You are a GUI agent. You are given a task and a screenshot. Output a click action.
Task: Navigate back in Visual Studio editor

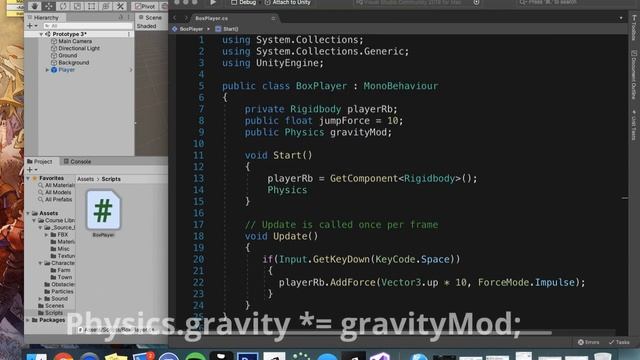click(x=175, y=18)
